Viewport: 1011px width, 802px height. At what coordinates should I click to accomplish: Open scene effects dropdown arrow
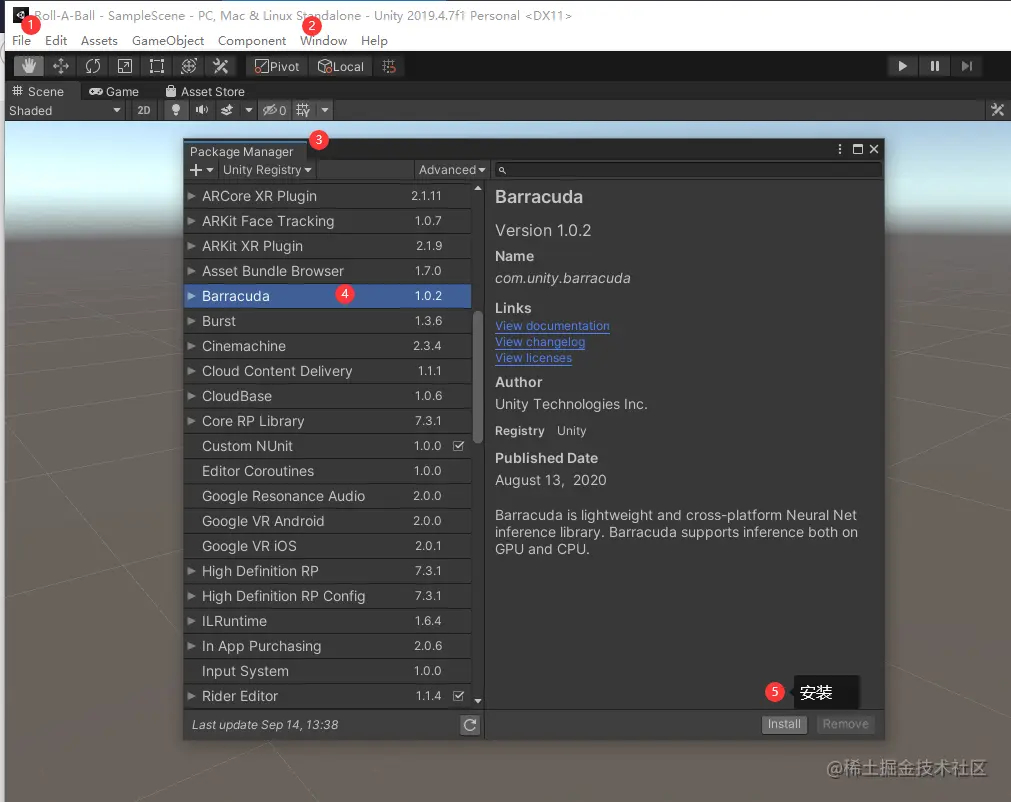(248, 110)
